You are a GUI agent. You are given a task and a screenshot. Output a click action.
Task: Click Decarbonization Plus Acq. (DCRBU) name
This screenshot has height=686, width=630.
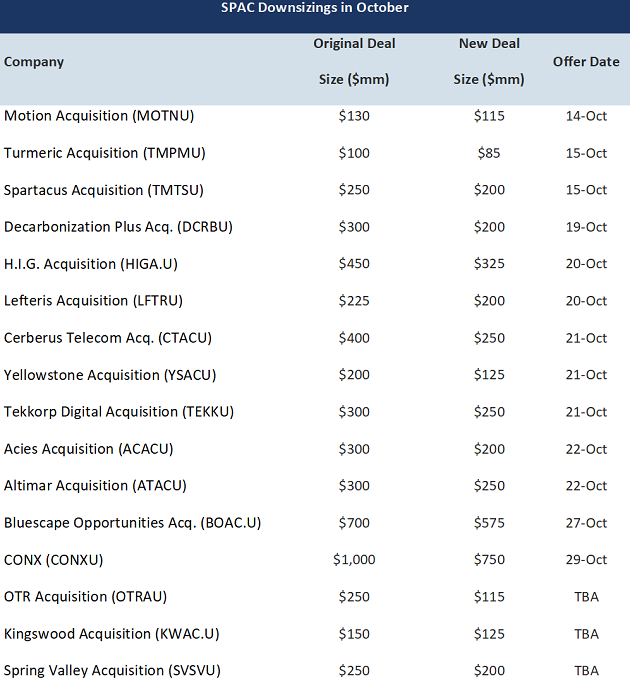[118, 227]
